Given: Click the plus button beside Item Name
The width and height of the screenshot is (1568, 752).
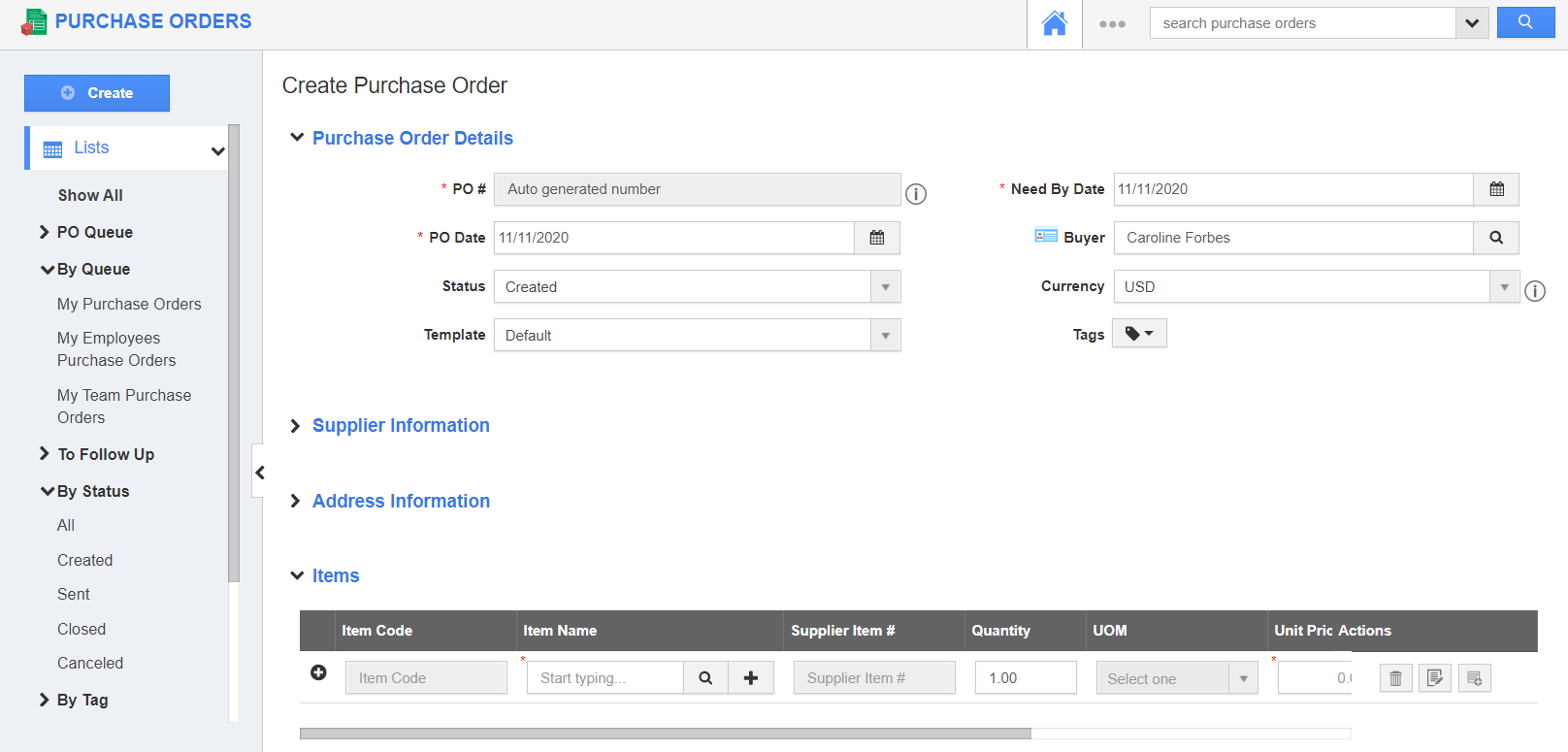Looking at the screenshot, I should [x=750, y=678].
